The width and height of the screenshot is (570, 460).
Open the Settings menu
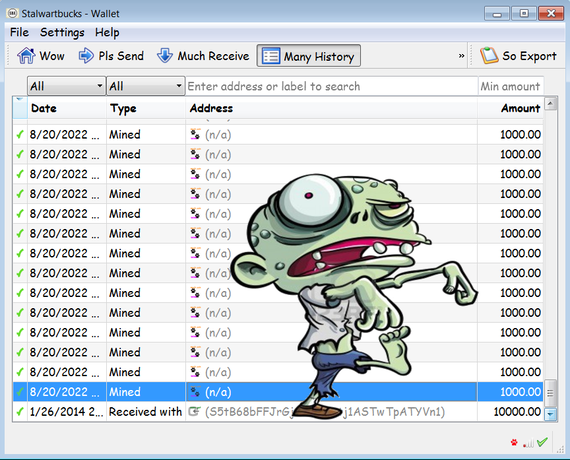[62, 32]
